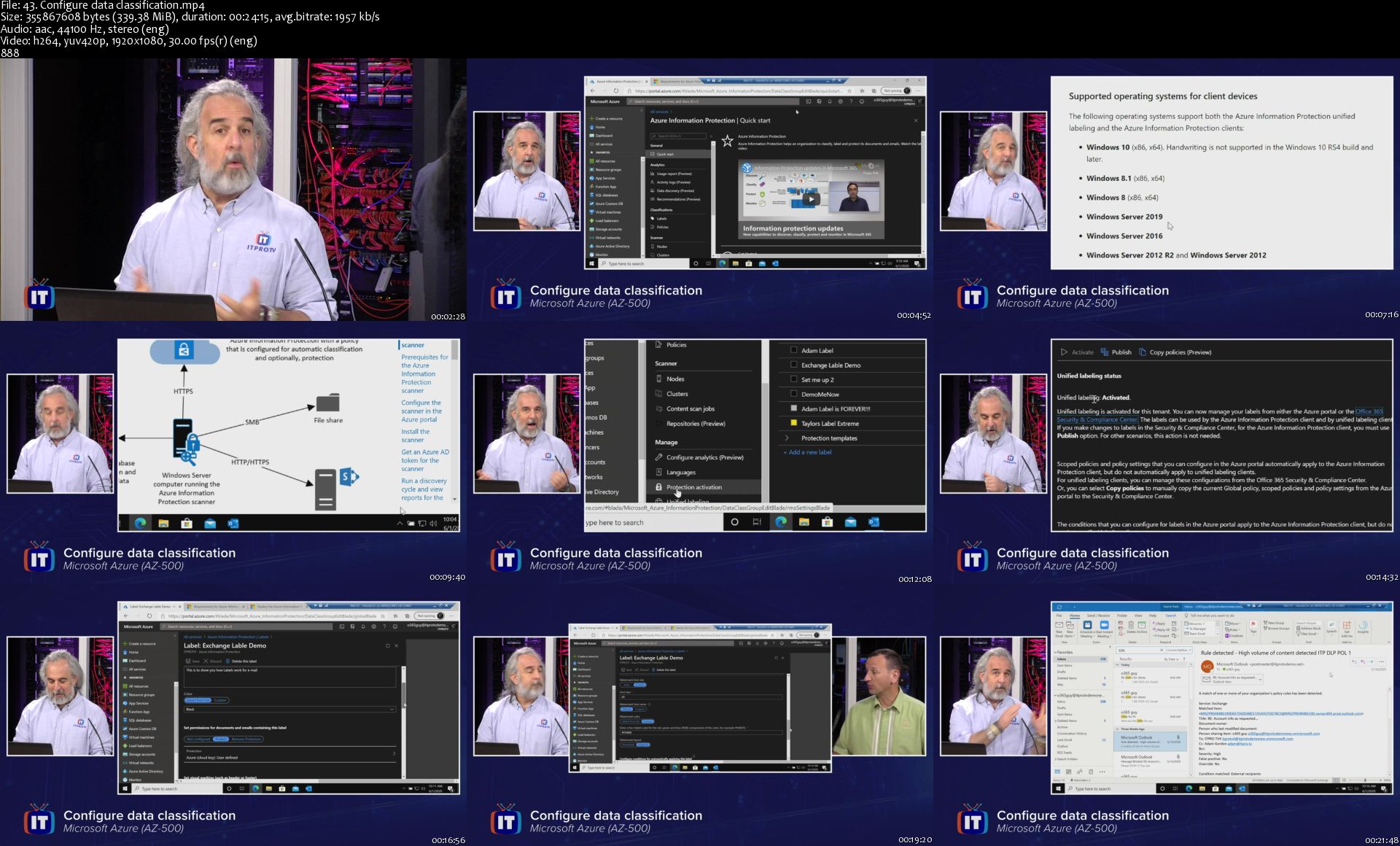Expand the Protection row in the label blade
This screenshot has height=846, width=1400.
pyautogui.click(x=290, y=754)
